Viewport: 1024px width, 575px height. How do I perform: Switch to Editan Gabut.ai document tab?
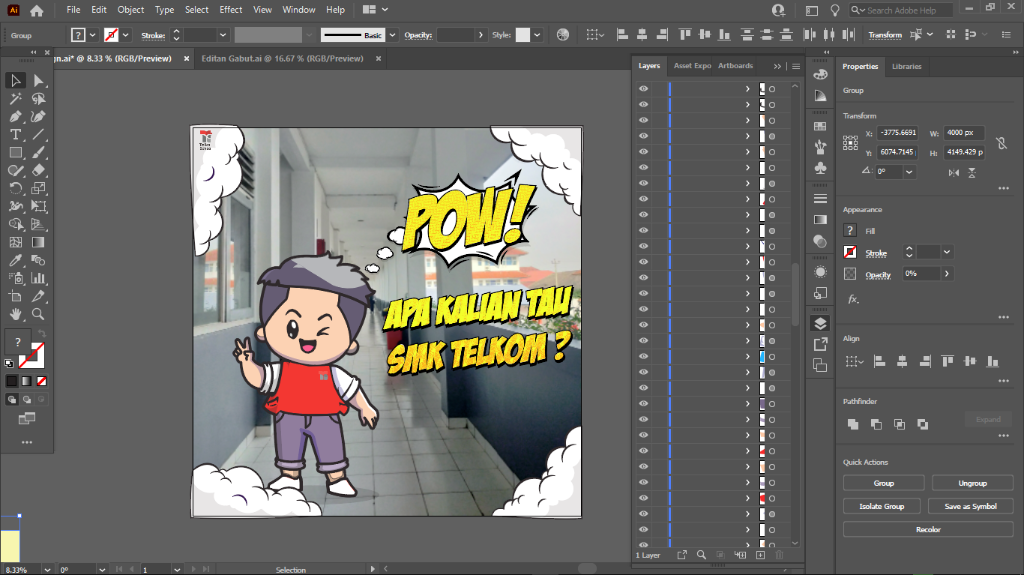pyautogui.click(x=282, y=58)
